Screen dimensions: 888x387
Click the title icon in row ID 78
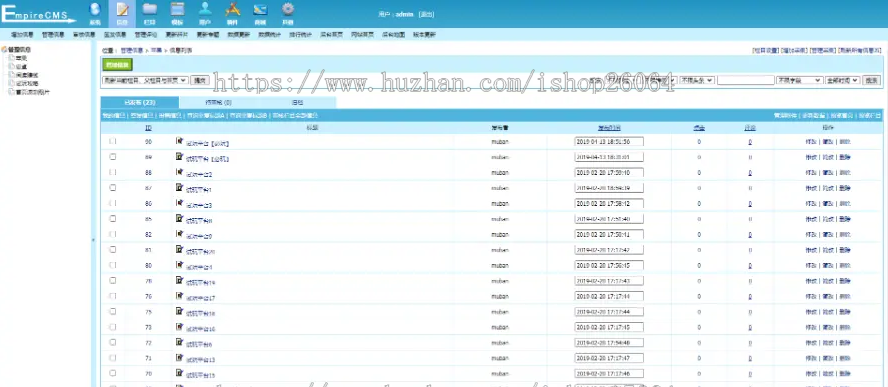tap(180, 280)
